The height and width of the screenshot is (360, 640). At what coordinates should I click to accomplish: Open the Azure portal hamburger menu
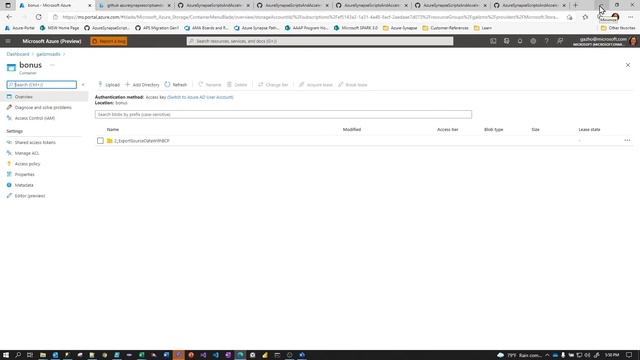point(8,41)
